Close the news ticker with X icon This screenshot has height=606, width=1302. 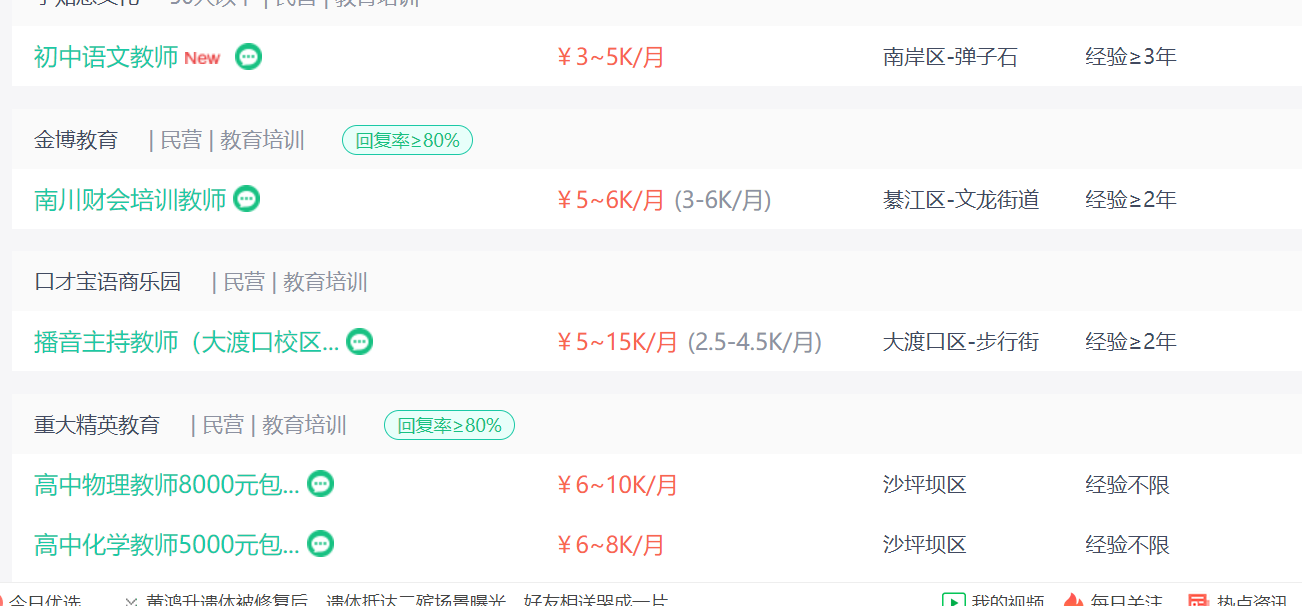pos(131,602)
